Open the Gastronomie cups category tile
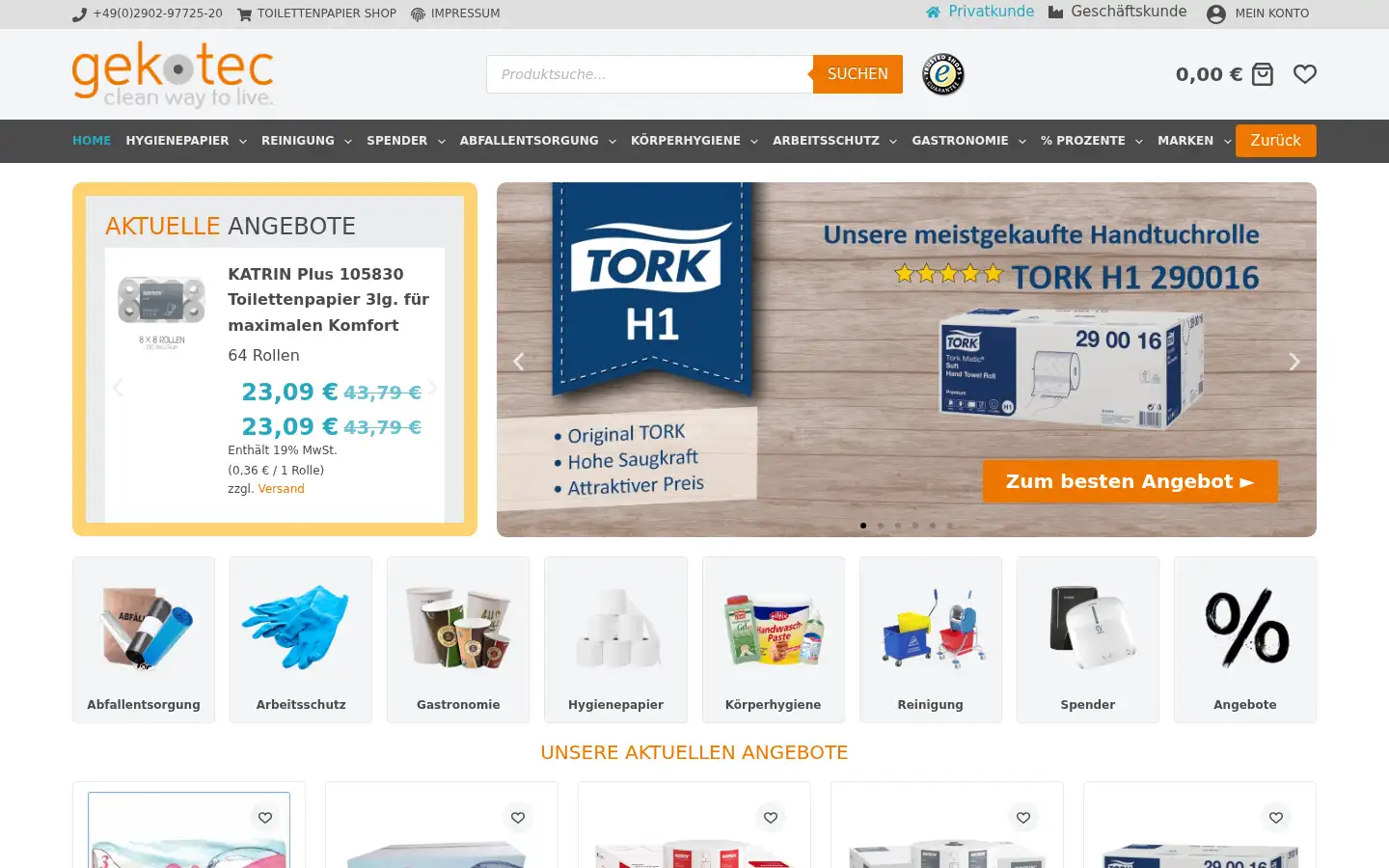This screenshot has width=1389, height=868. (458, 639)
